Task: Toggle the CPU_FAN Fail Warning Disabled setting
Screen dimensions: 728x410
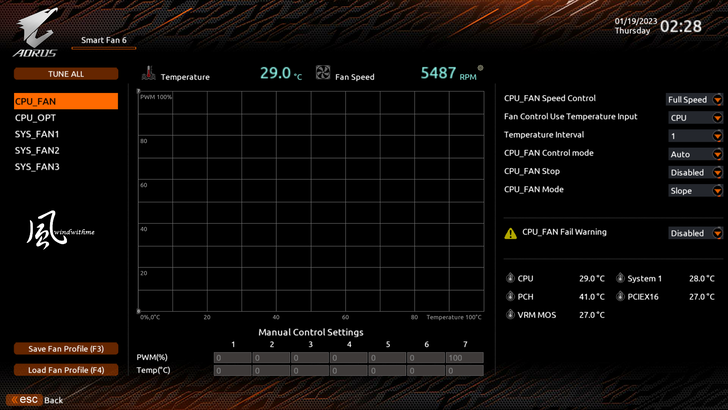Action: click(x=696, y=233)
